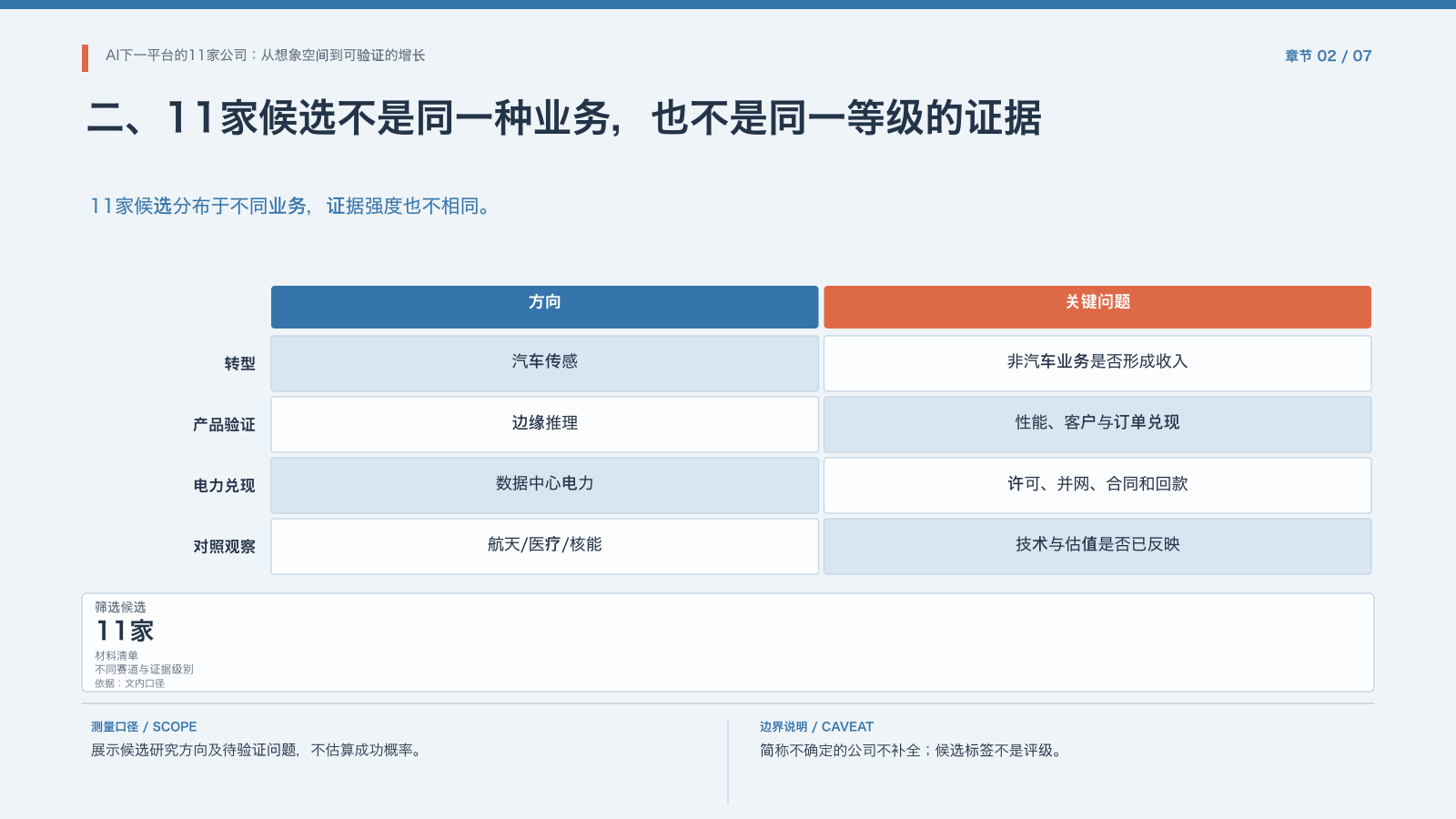Select the 数据中心电力 cell
Screen dimensions: 1456x819
(x=544, y=485)
